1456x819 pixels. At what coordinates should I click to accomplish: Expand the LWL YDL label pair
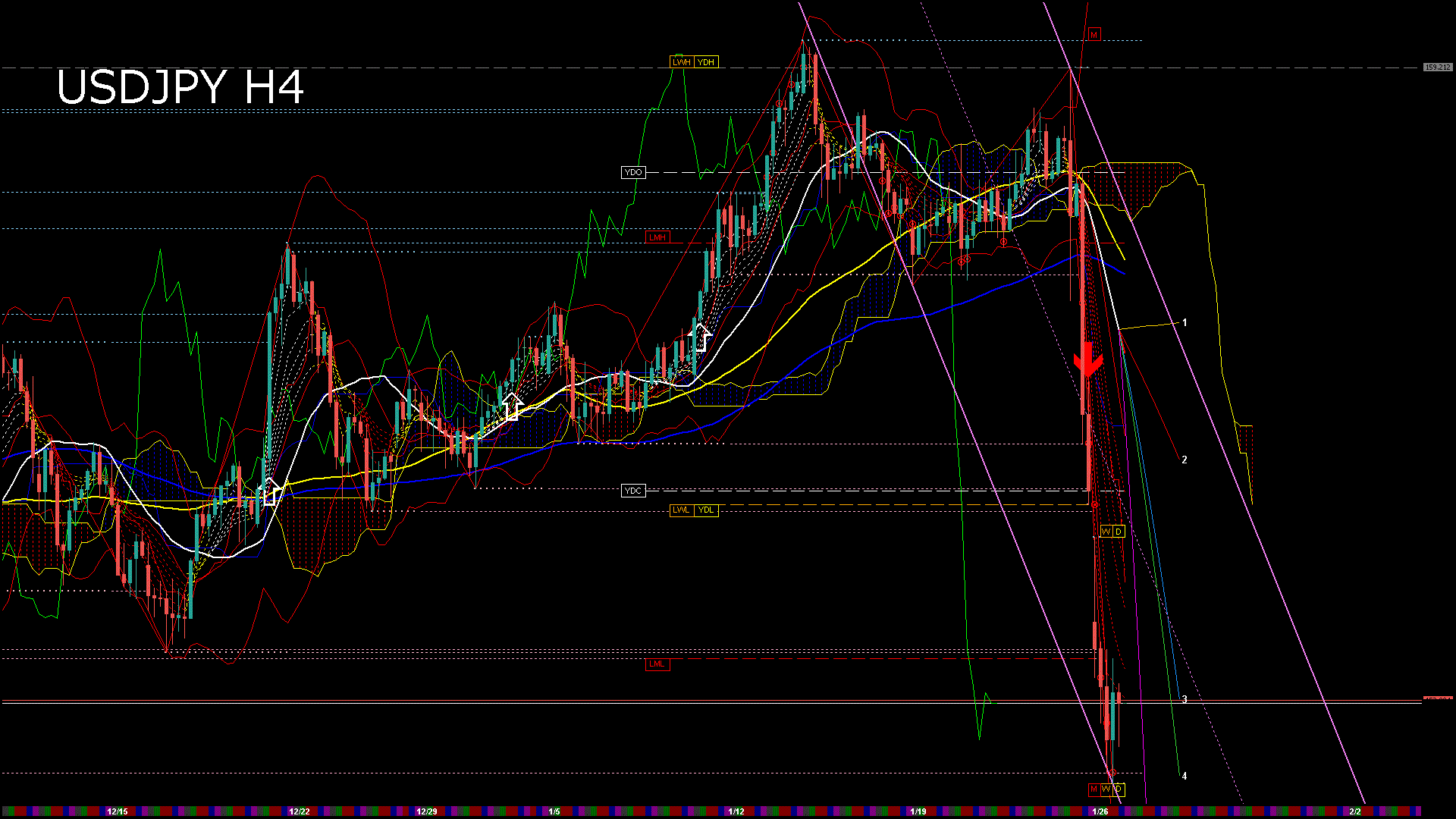pyautogui.click(x=692, y=510)
